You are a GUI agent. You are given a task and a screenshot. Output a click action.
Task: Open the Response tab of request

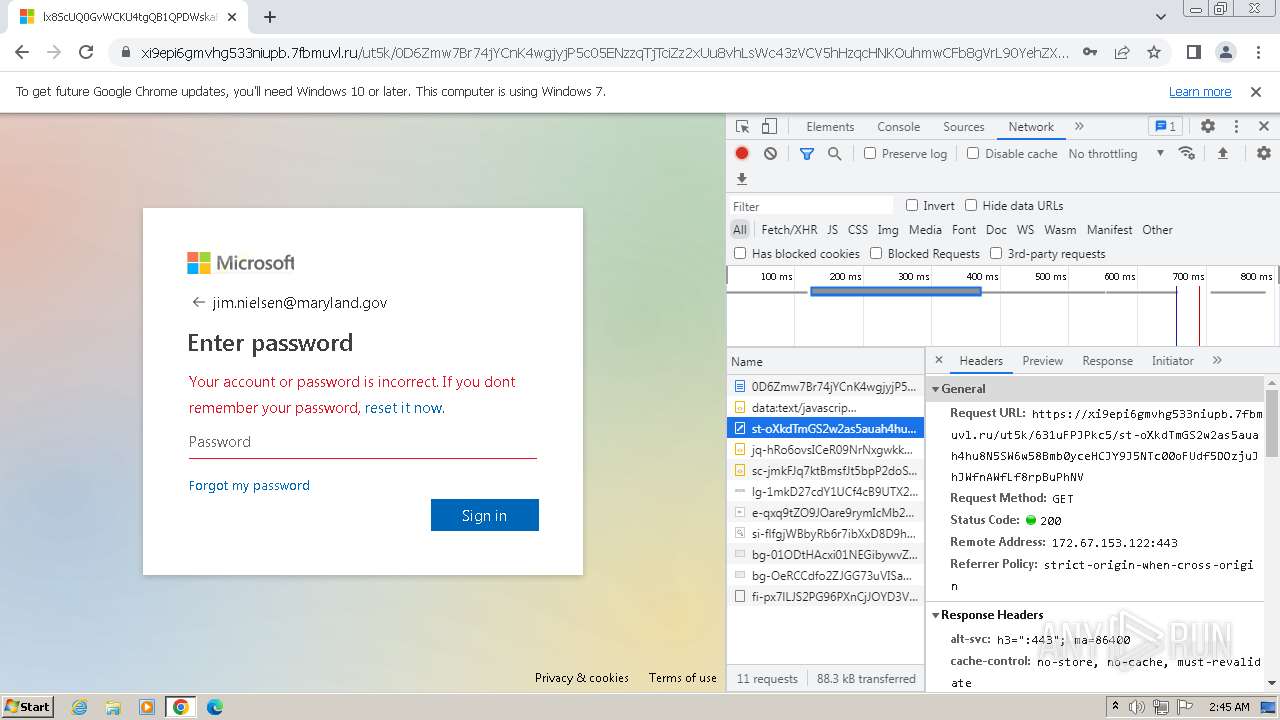[1107, 361]
